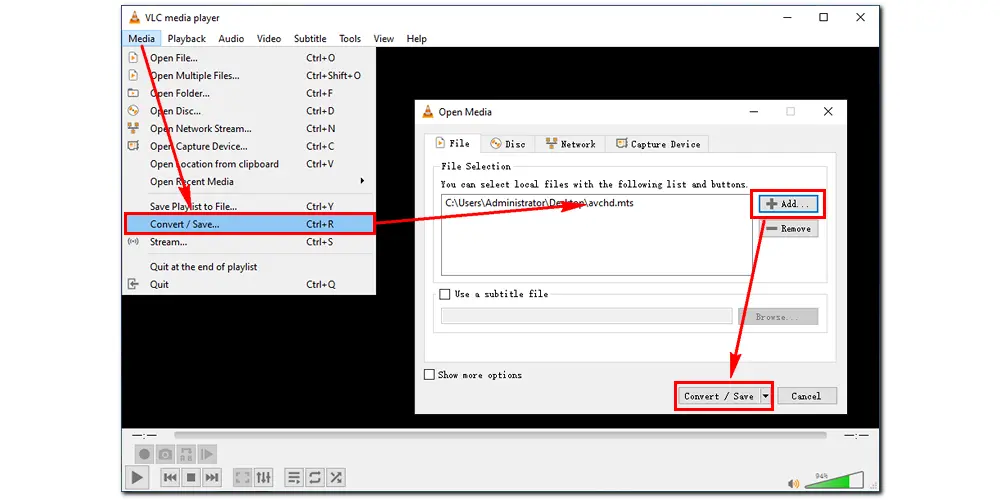Check the Show more options checkbox
This screenshot has height=500, width=1000.
click(x=429, y=375)
